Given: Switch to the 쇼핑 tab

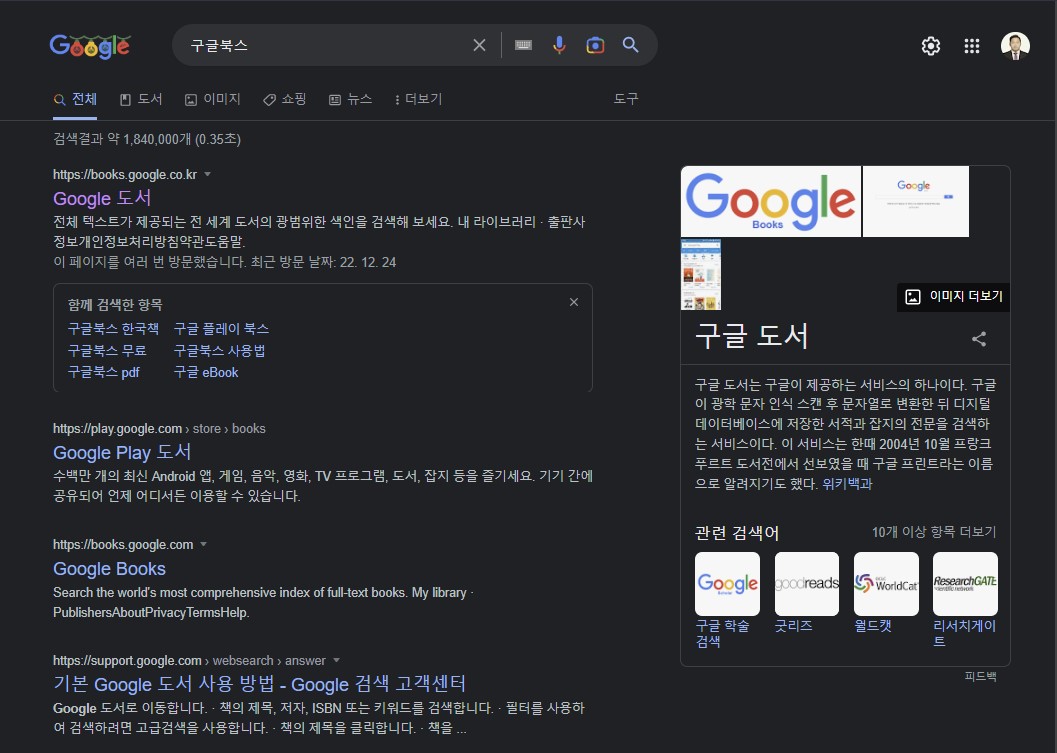Looking at the screenshot, I should pyautogui.click(x=284, y=99).
